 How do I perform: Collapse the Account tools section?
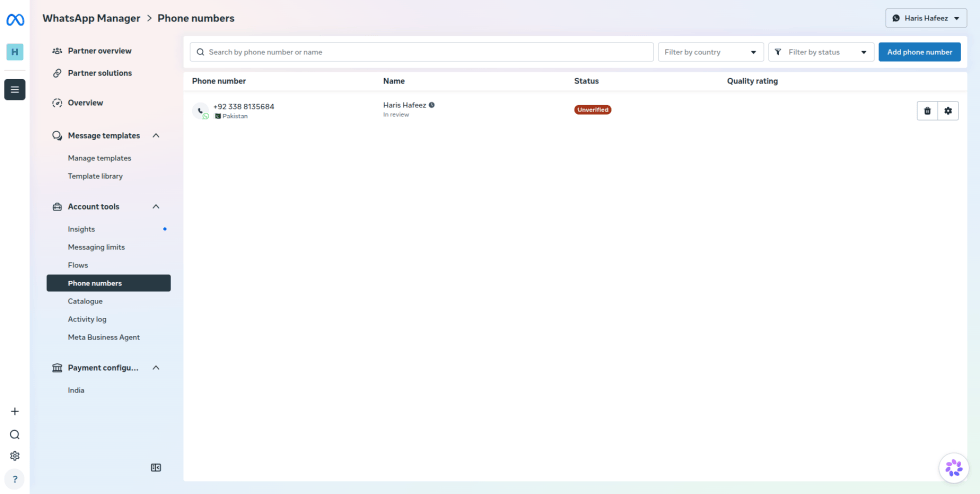pos(156,206)
